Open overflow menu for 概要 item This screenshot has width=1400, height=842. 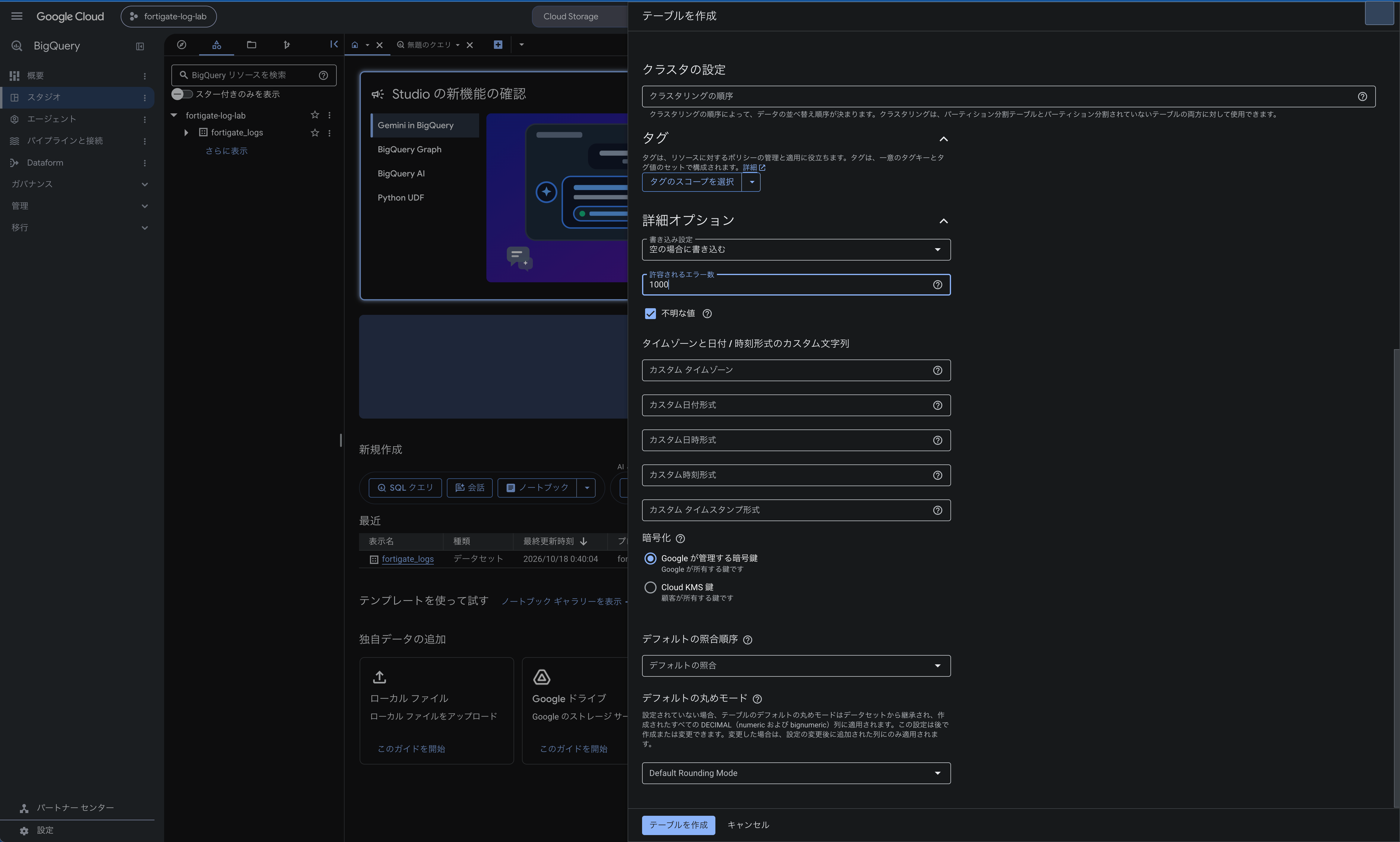145,76
